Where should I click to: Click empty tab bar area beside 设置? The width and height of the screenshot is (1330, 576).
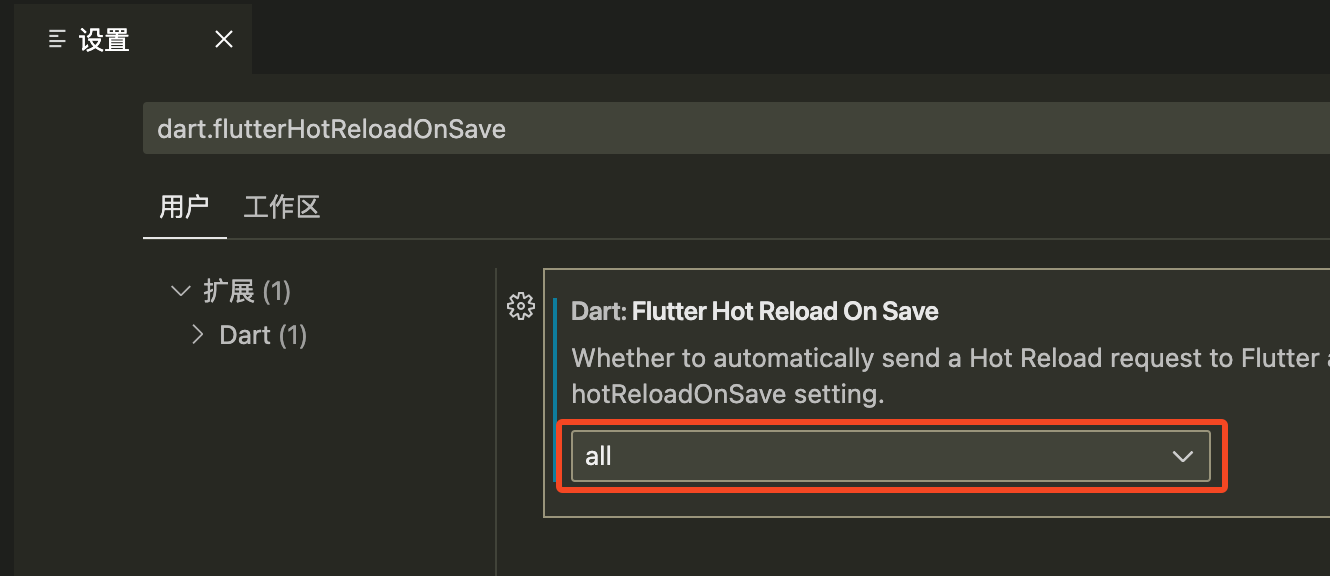(790, 39)
